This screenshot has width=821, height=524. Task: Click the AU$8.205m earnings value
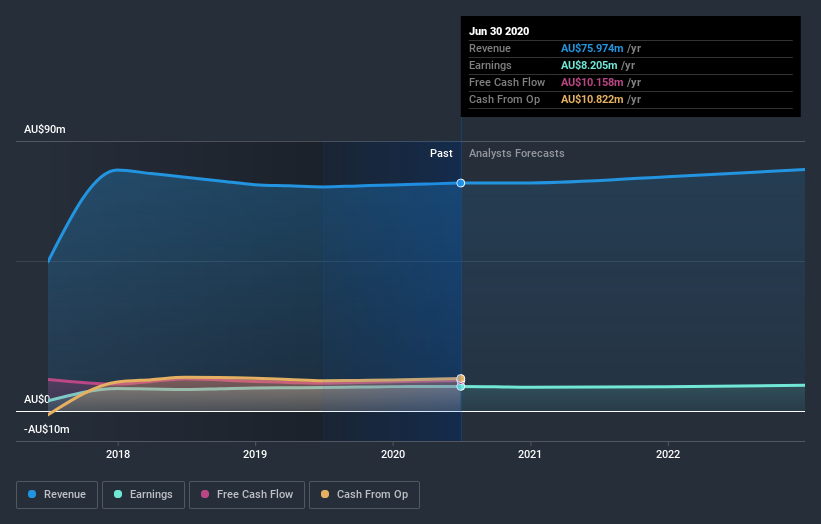589,65
